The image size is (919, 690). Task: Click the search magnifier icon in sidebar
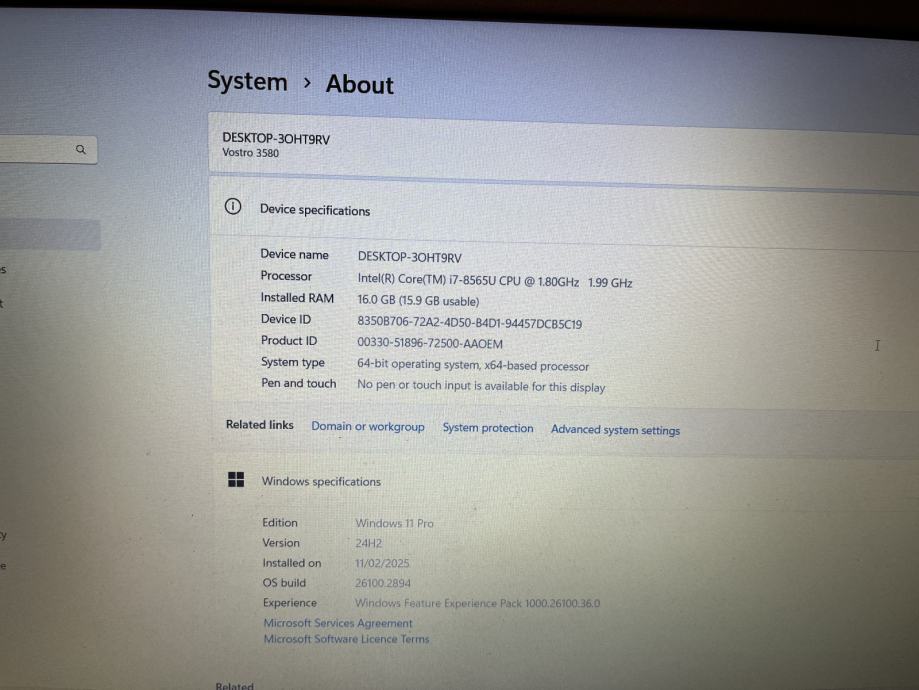click(81, 149)
